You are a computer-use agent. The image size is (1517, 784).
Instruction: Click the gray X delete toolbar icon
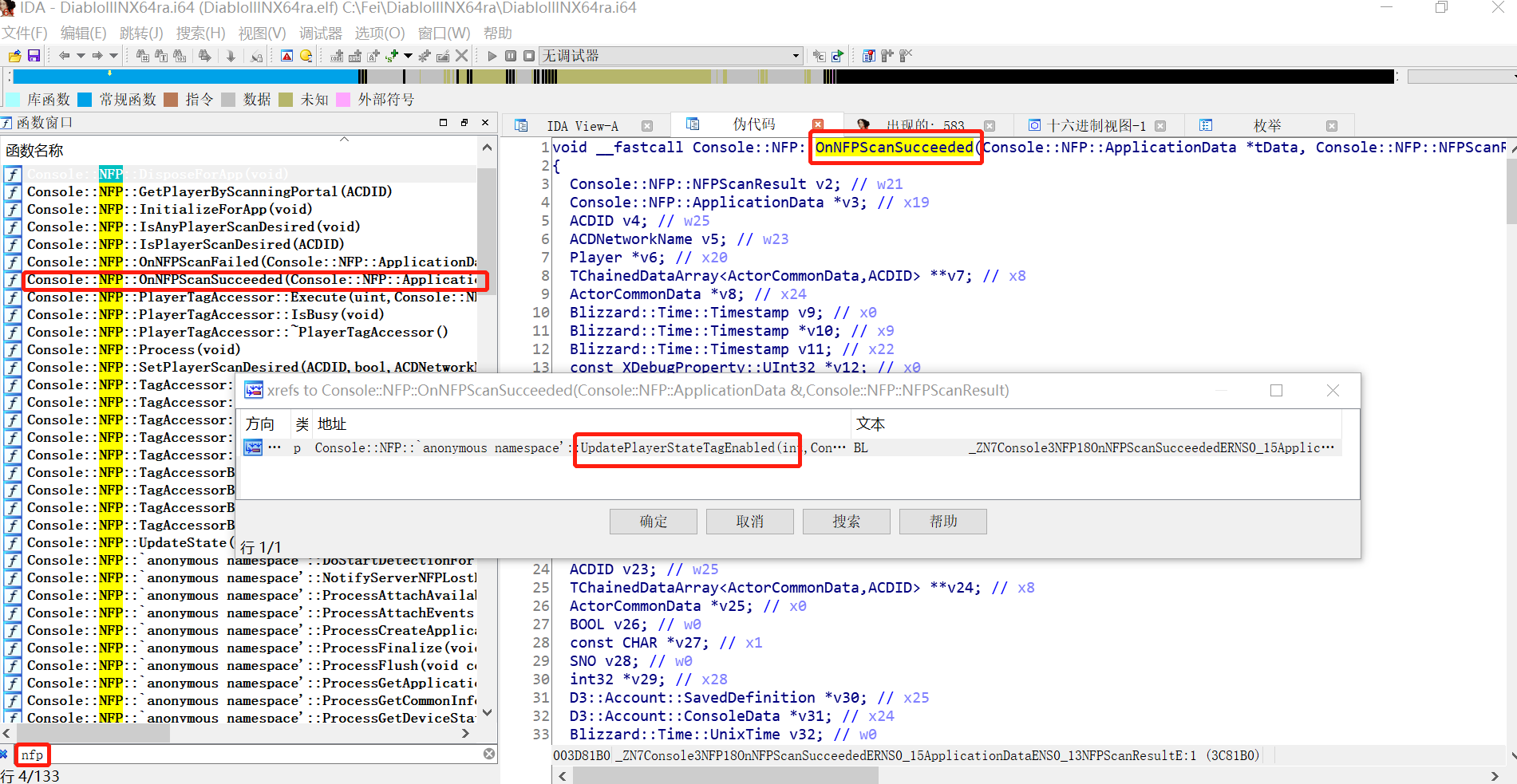(461, 56)
